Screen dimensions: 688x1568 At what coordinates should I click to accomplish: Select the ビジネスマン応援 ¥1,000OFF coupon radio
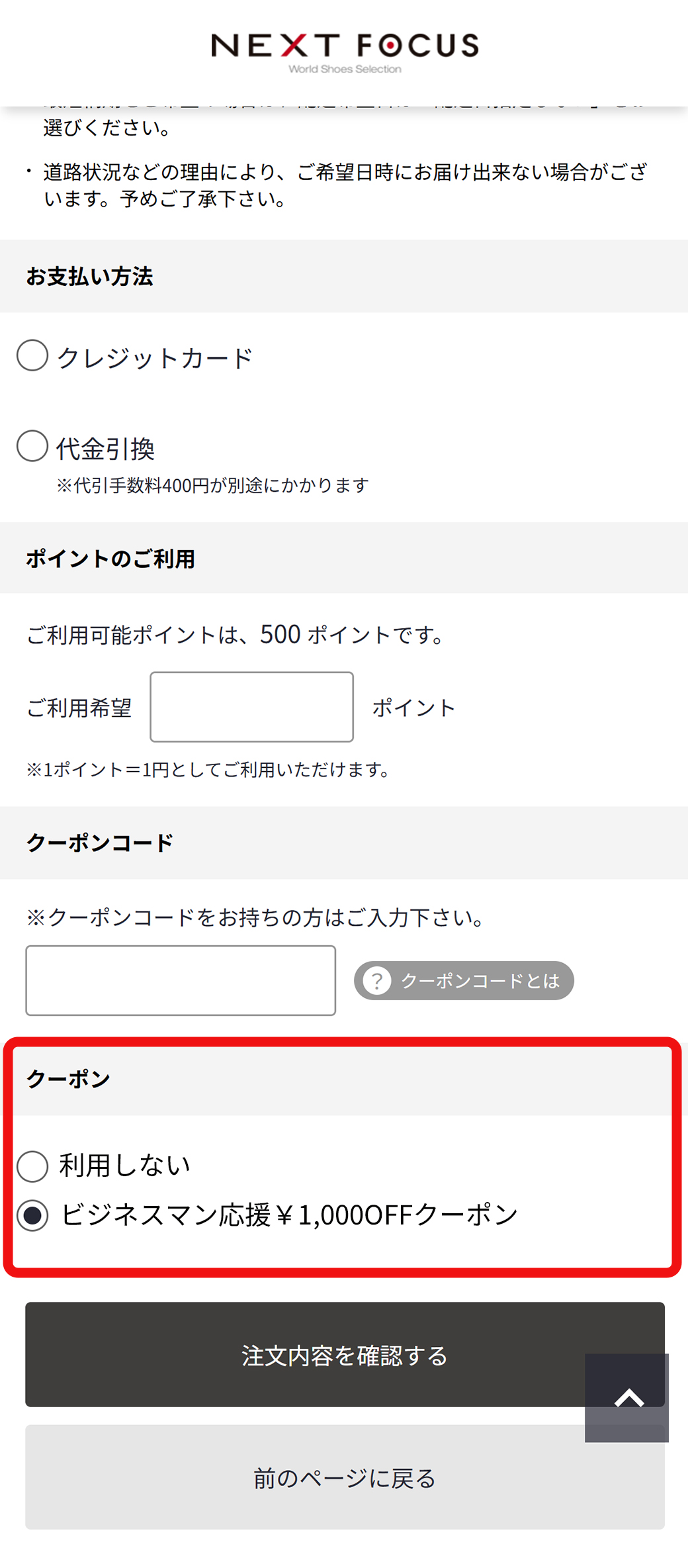click(x=32, y=1215)
